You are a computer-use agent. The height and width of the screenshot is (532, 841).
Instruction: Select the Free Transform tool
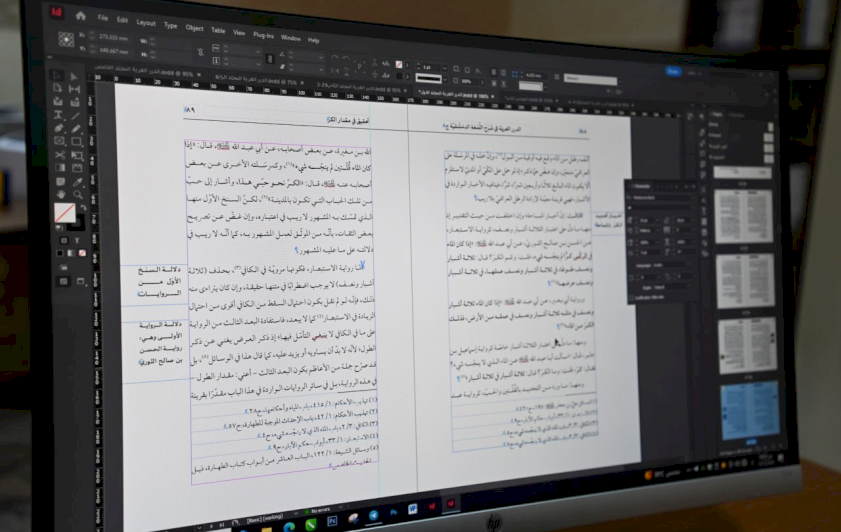77,156
